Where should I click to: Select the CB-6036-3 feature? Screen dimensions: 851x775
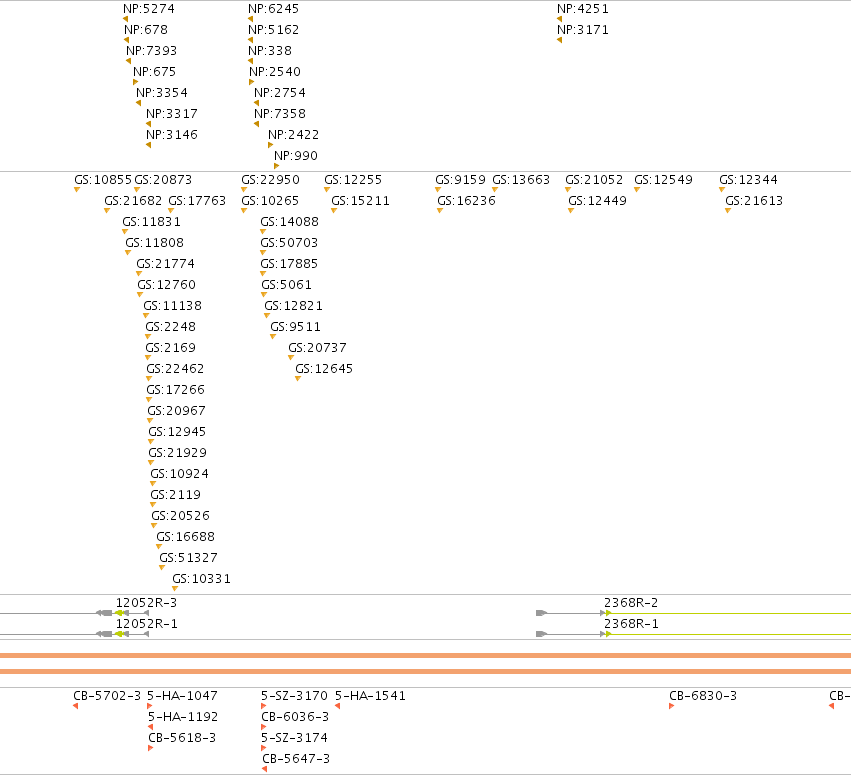tap(295, 717)
